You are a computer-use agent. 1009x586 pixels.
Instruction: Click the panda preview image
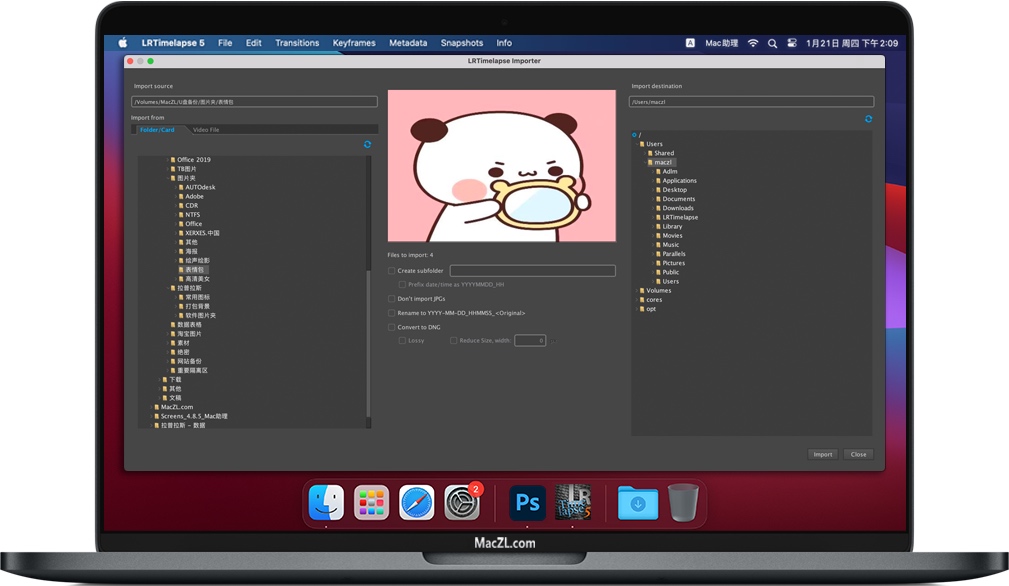click(x=502, y=166)
